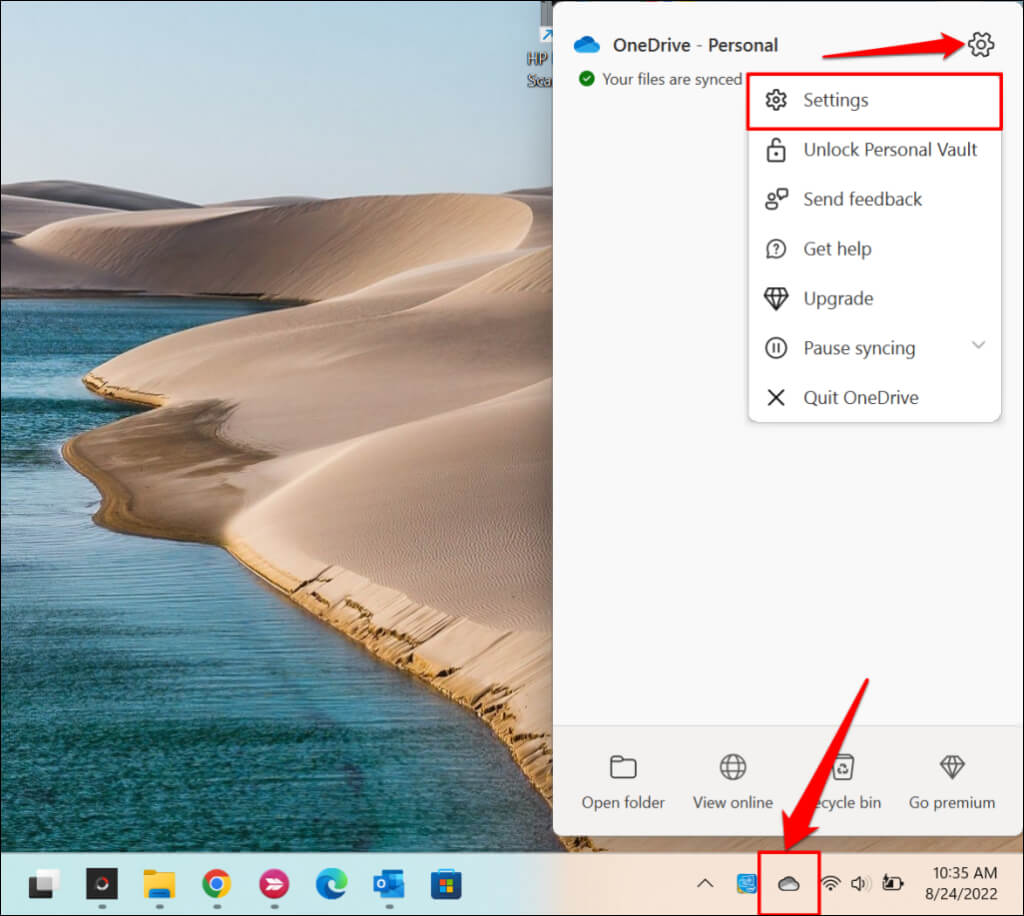Open the OneDrive gear menu icon
Image resolution: width=1024 pixels, height=916 pixels.
[x=980, y=44]
